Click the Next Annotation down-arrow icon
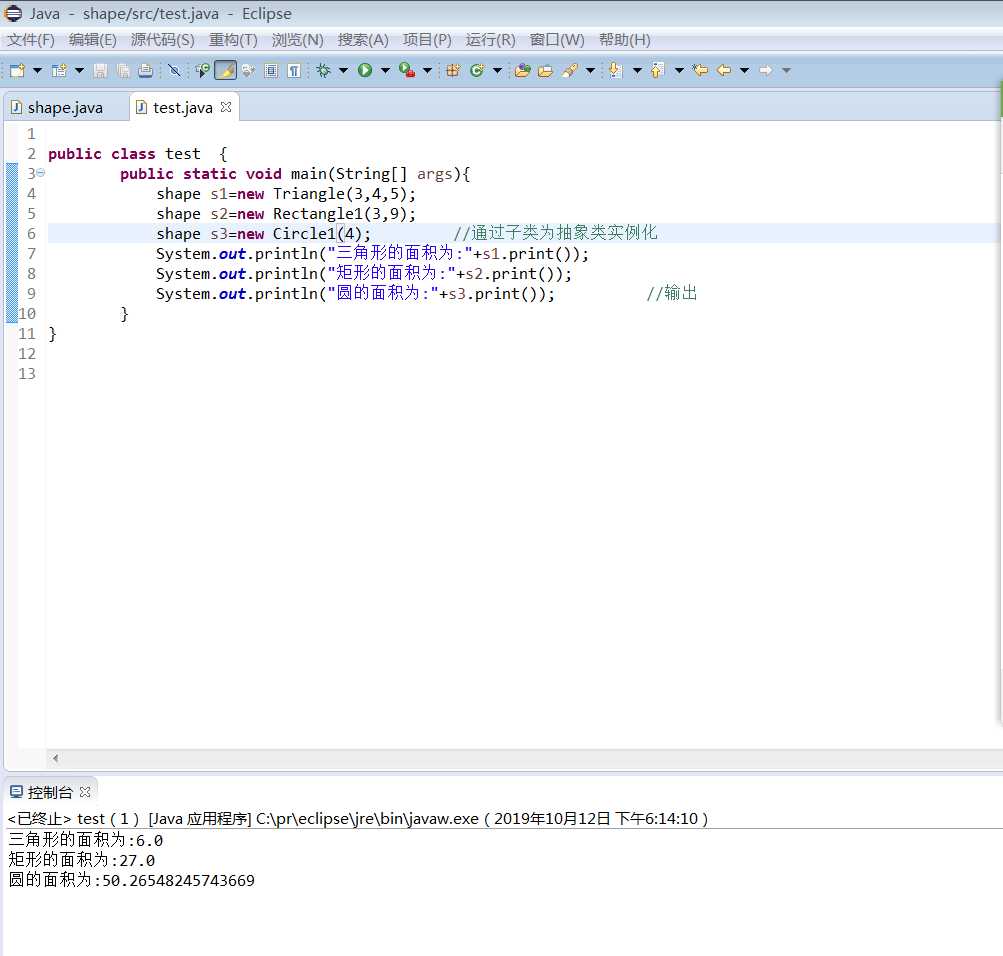This screenshot has width=1003, height=956. pos(615,70)
